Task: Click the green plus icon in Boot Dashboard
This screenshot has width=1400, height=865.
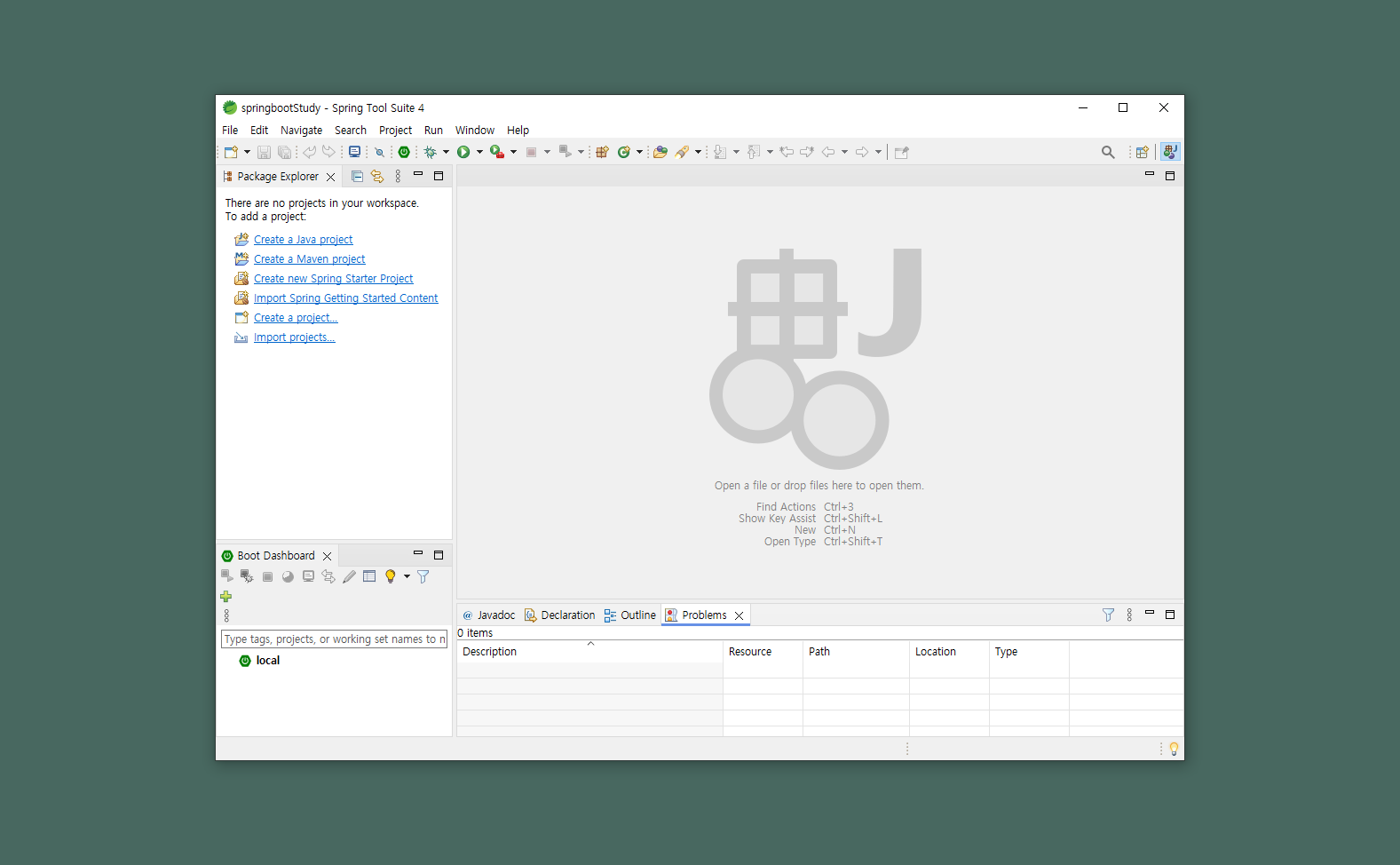Action: pyautogui.click(x=226, y=597)
